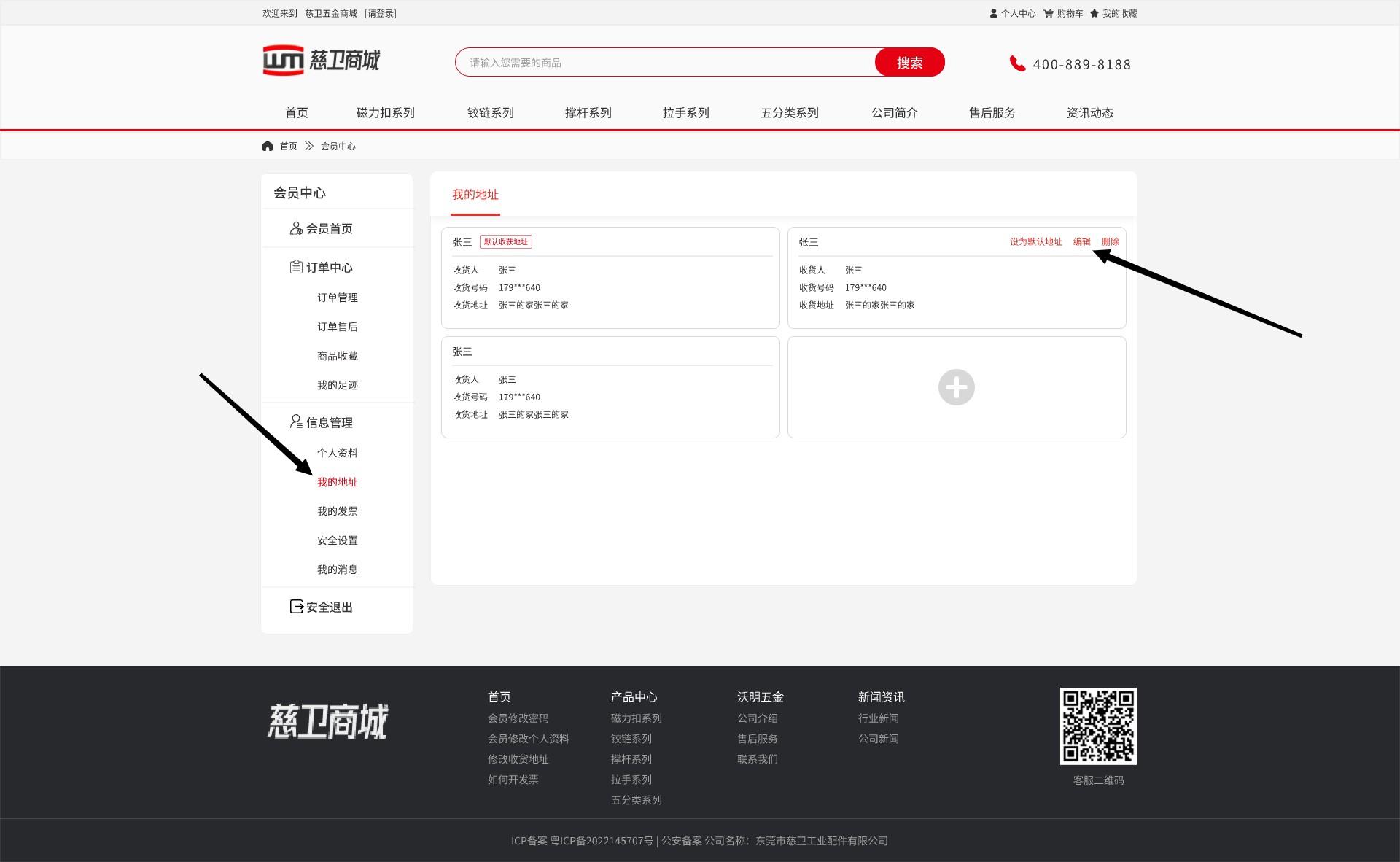Select 订单管理 under 订单中心
The image size is (1400, 862).
[337, 298]
